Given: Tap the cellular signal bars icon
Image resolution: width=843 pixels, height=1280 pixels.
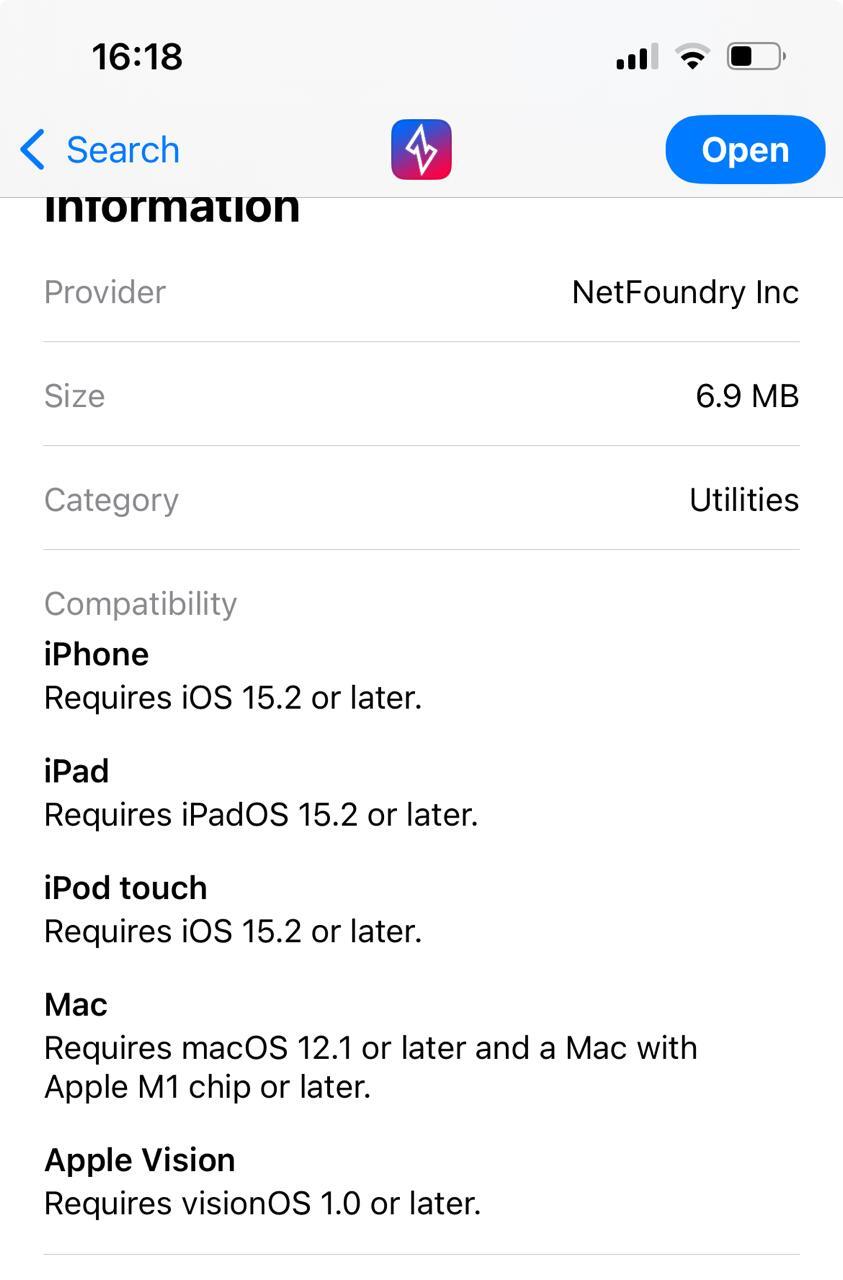Looking at the screenshot, I should tap(637, 57).
